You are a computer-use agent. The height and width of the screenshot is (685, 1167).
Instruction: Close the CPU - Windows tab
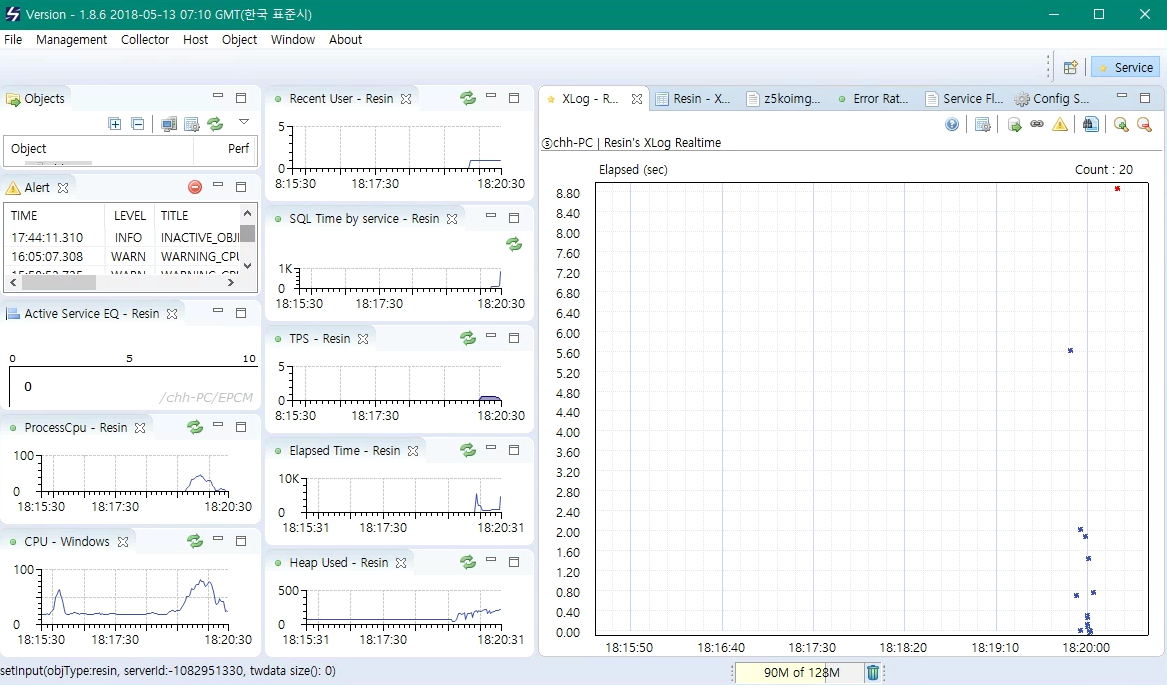pyautogui.click(x=123, y=541)
